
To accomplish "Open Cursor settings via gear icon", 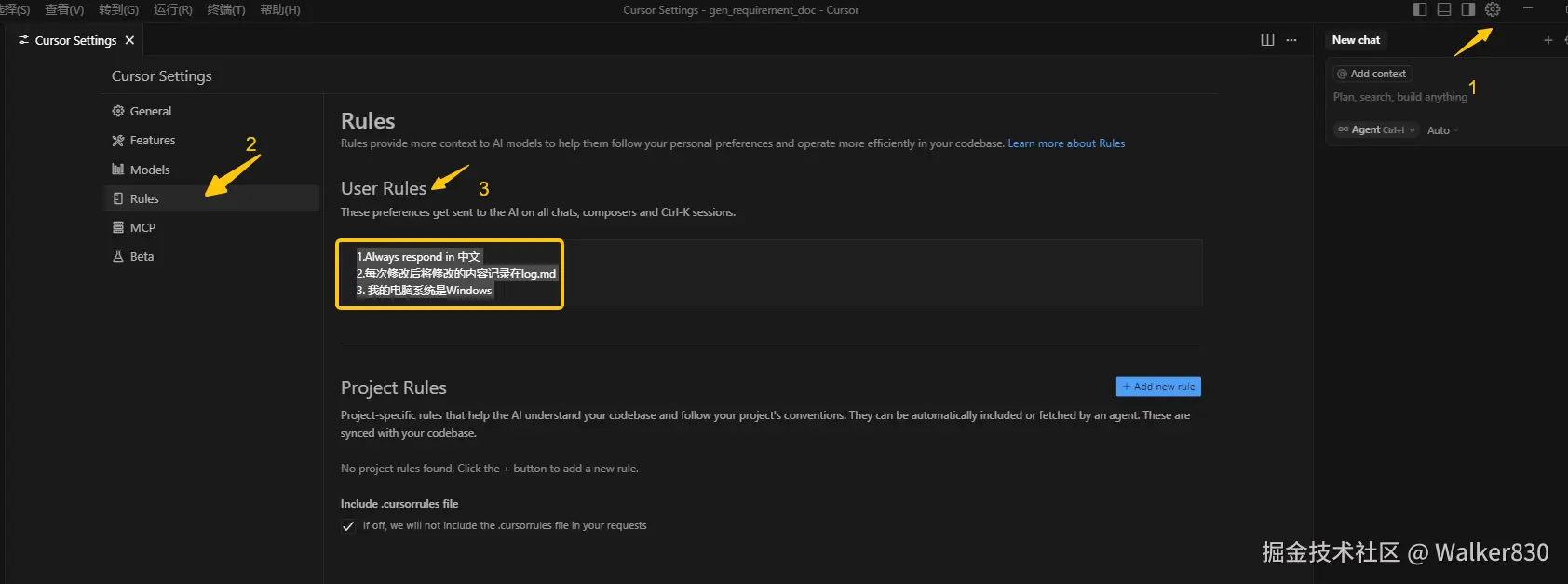I will (1493, 9).
